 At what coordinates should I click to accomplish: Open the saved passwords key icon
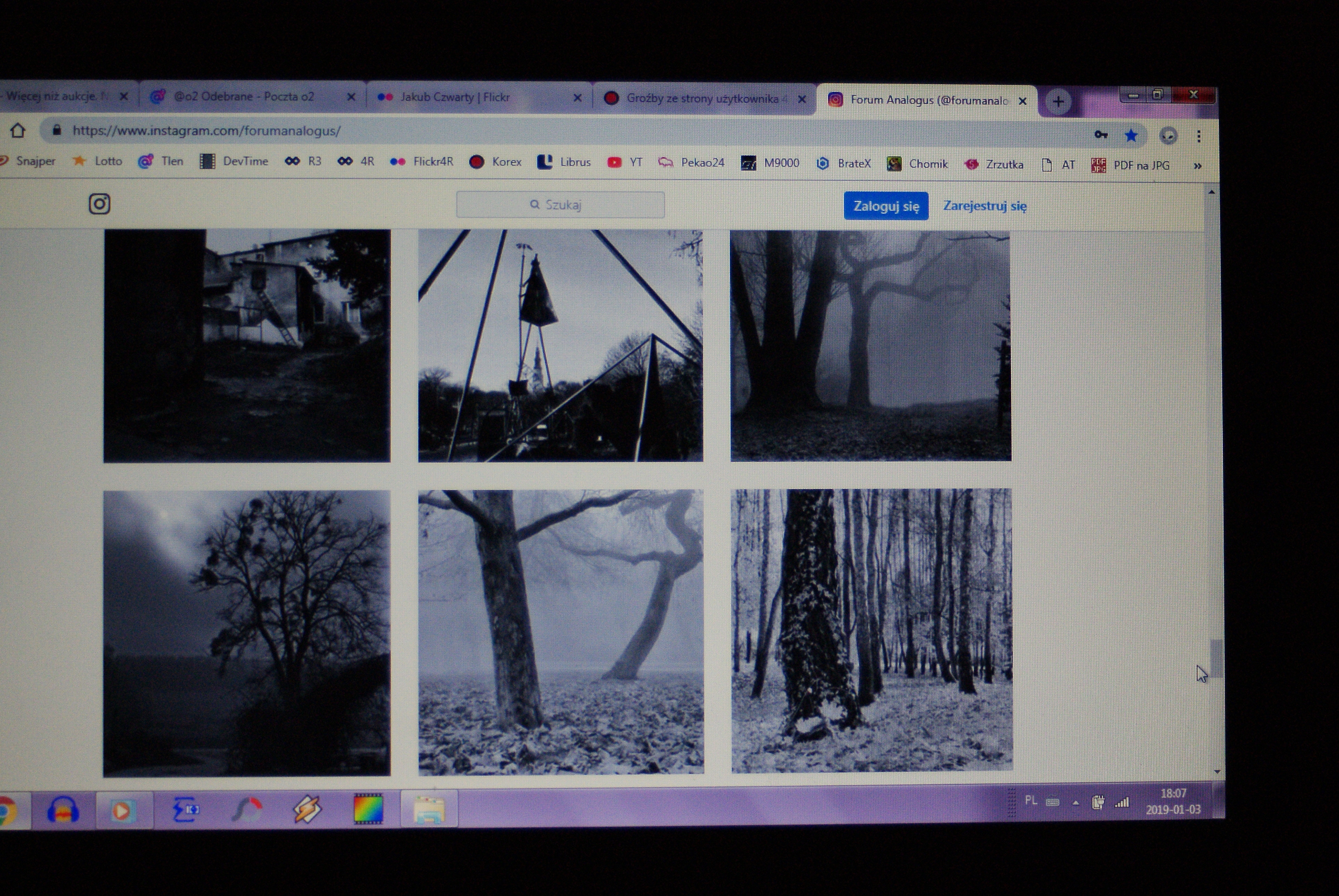click(x=1101, y=135)
